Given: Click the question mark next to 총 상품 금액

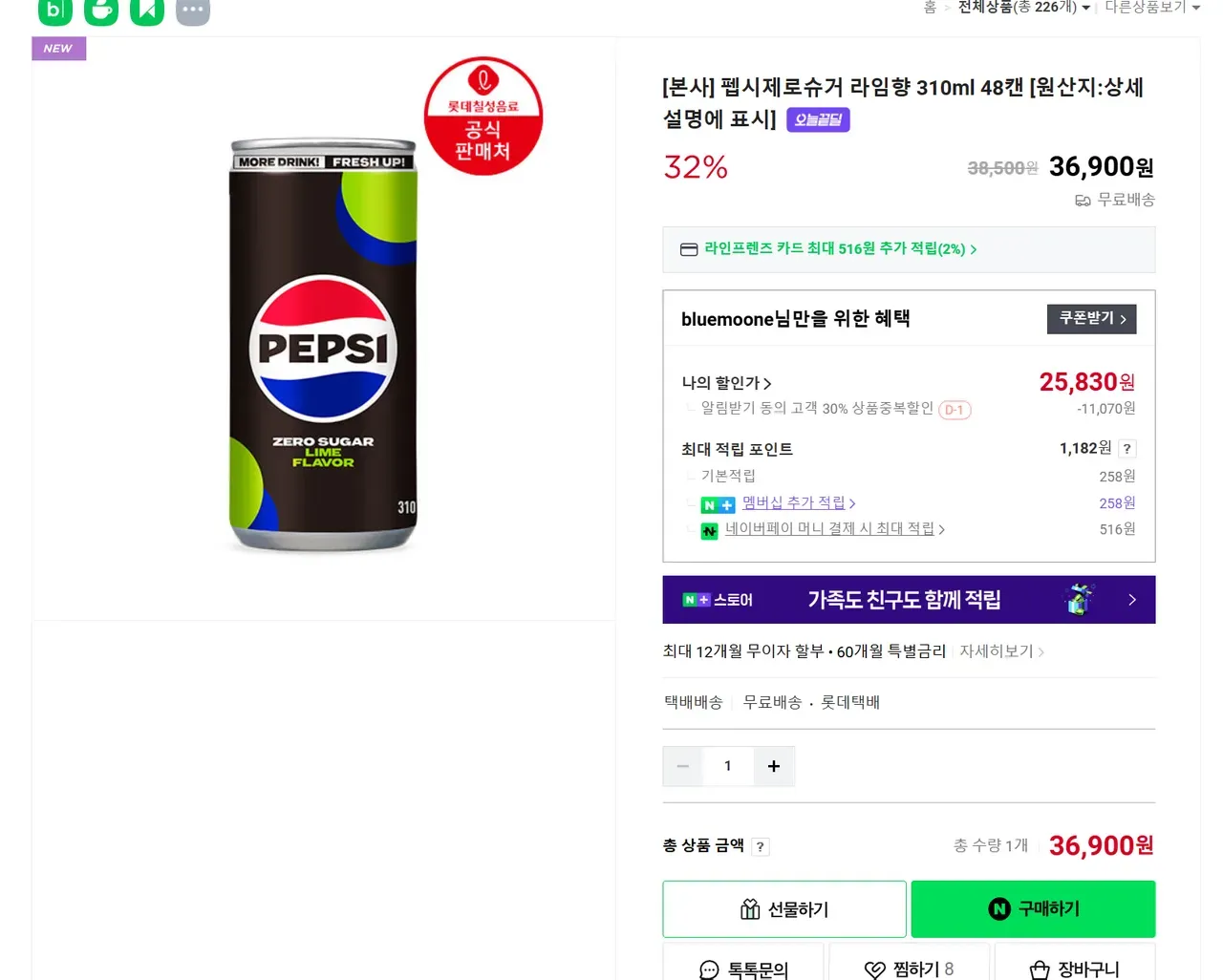Looking at the screenshot, I should 761,846.
